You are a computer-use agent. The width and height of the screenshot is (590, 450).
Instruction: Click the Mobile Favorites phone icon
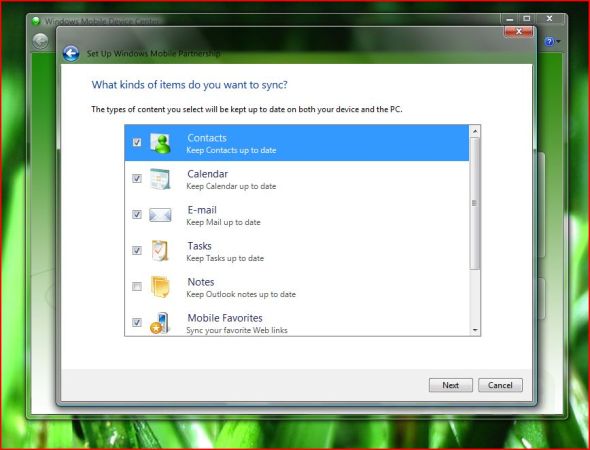(x=160, y=323)
